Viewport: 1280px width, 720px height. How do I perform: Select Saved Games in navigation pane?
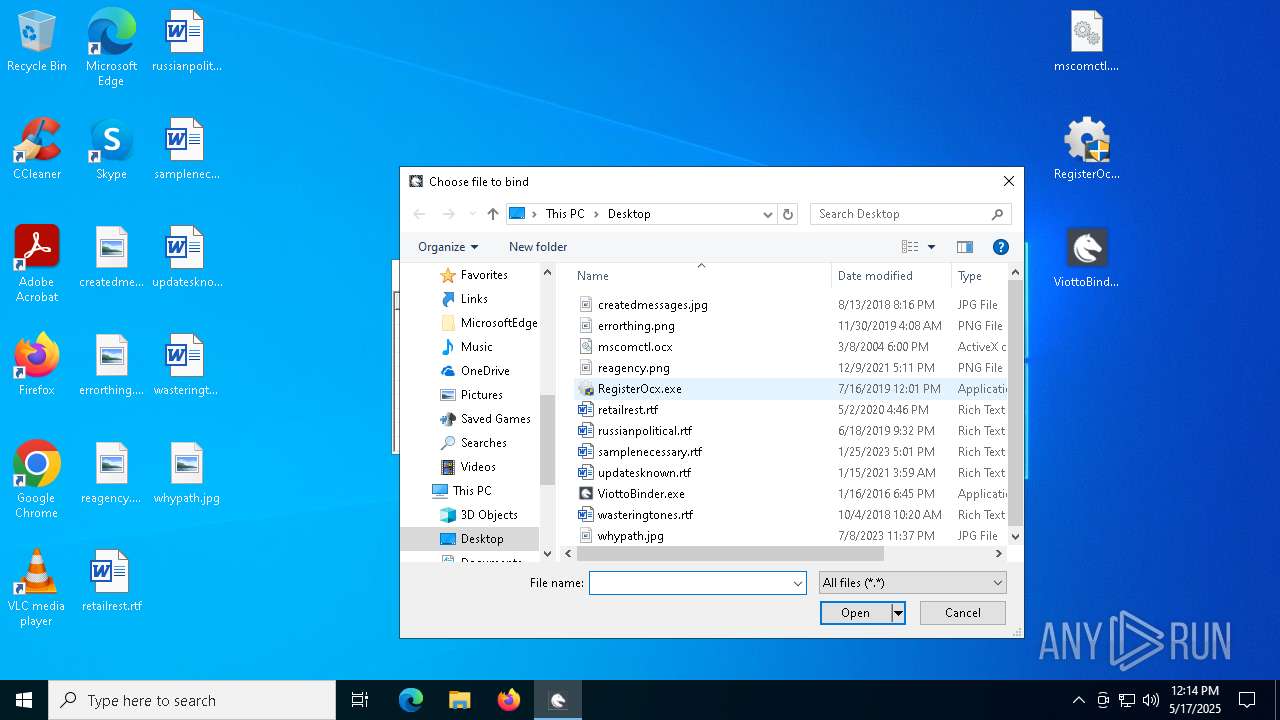point(495,419)
